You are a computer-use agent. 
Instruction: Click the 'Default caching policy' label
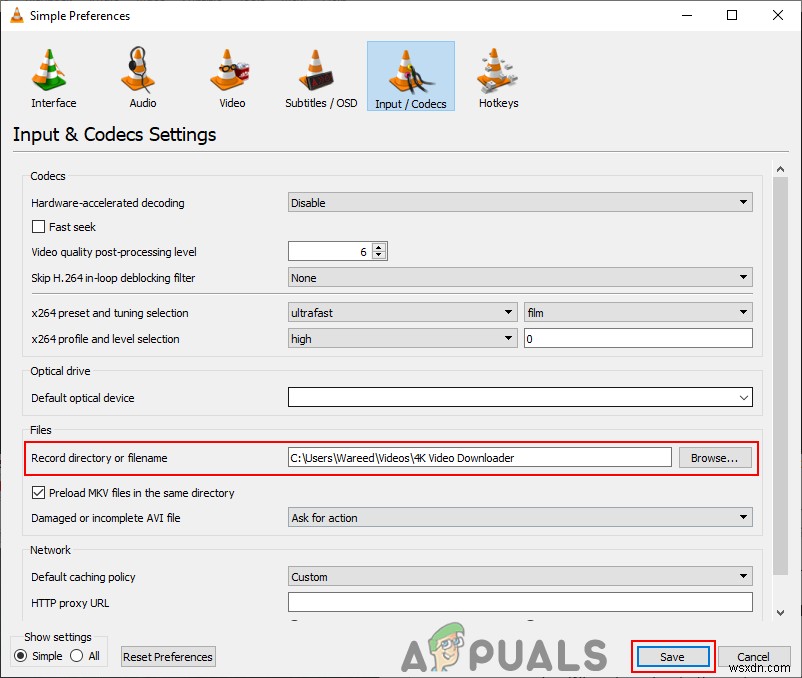(x=83, y=577)
